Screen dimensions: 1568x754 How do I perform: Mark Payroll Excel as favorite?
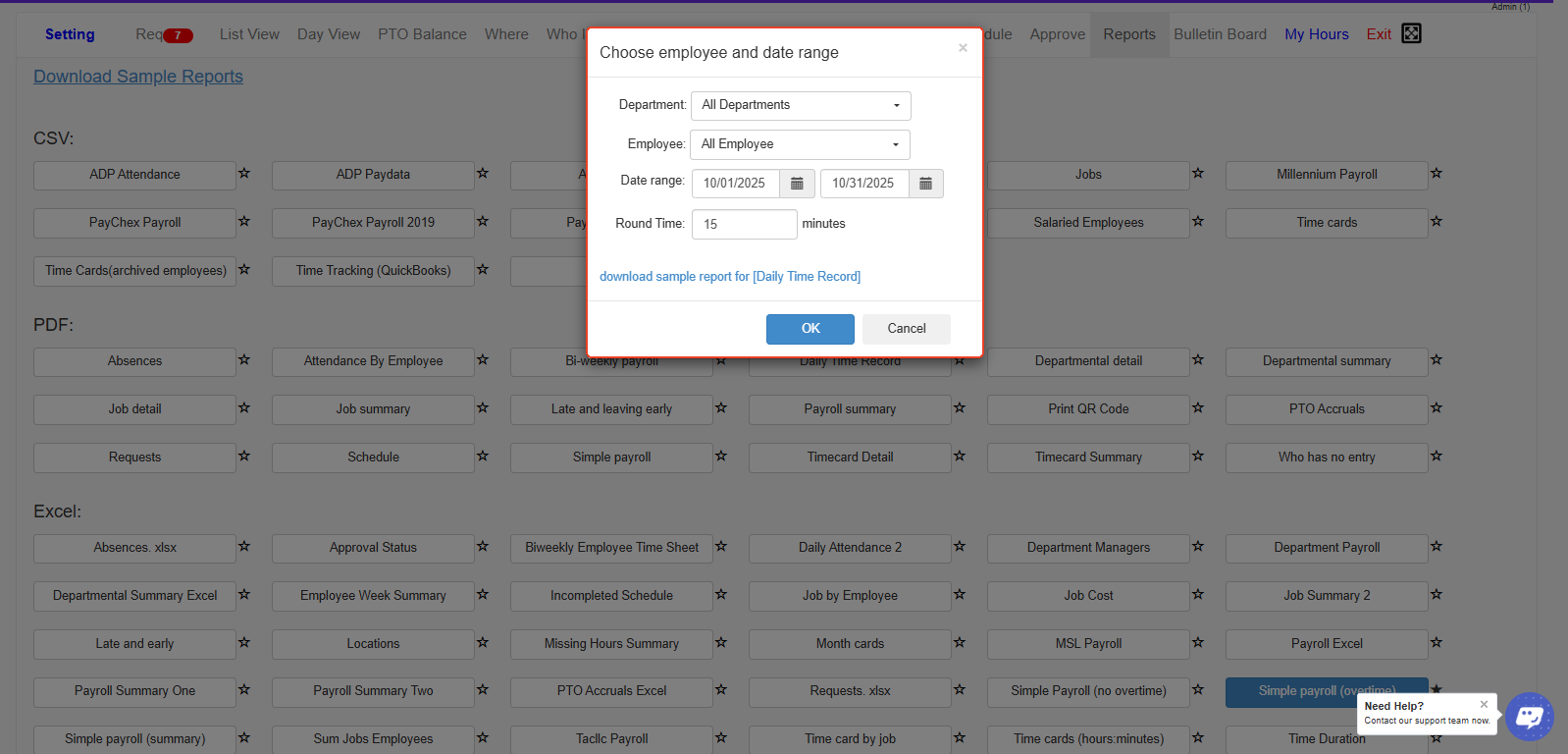1437,643
